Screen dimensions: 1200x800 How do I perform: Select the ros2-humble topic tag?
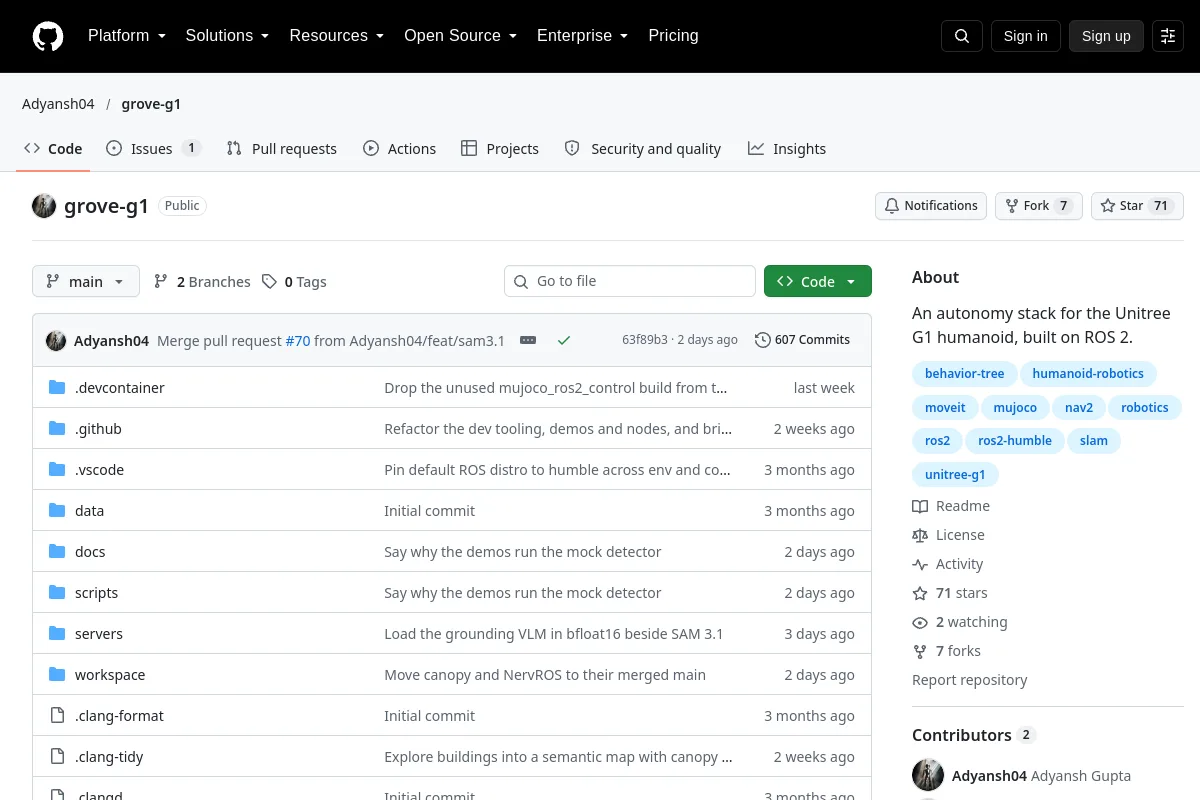[1015, 440]
